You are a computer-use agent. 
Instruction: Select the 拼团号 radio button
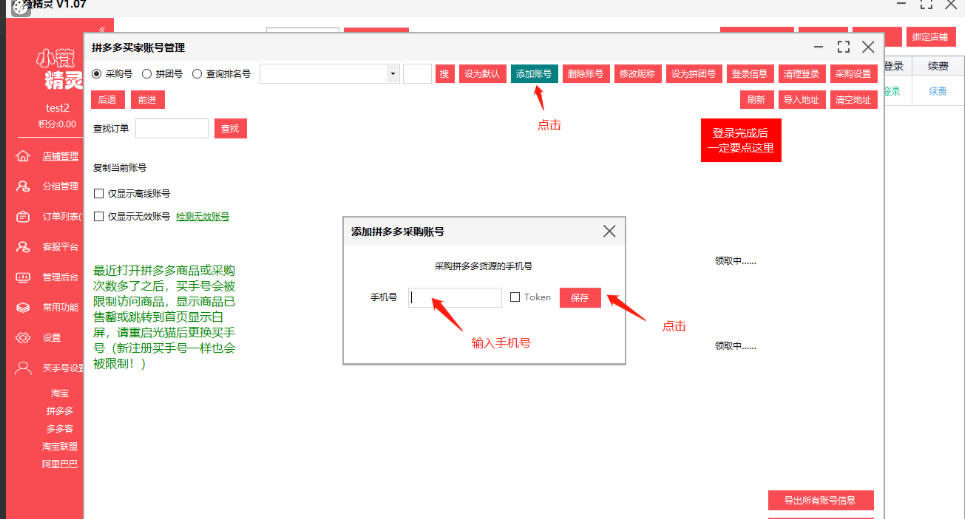[147, 74]
